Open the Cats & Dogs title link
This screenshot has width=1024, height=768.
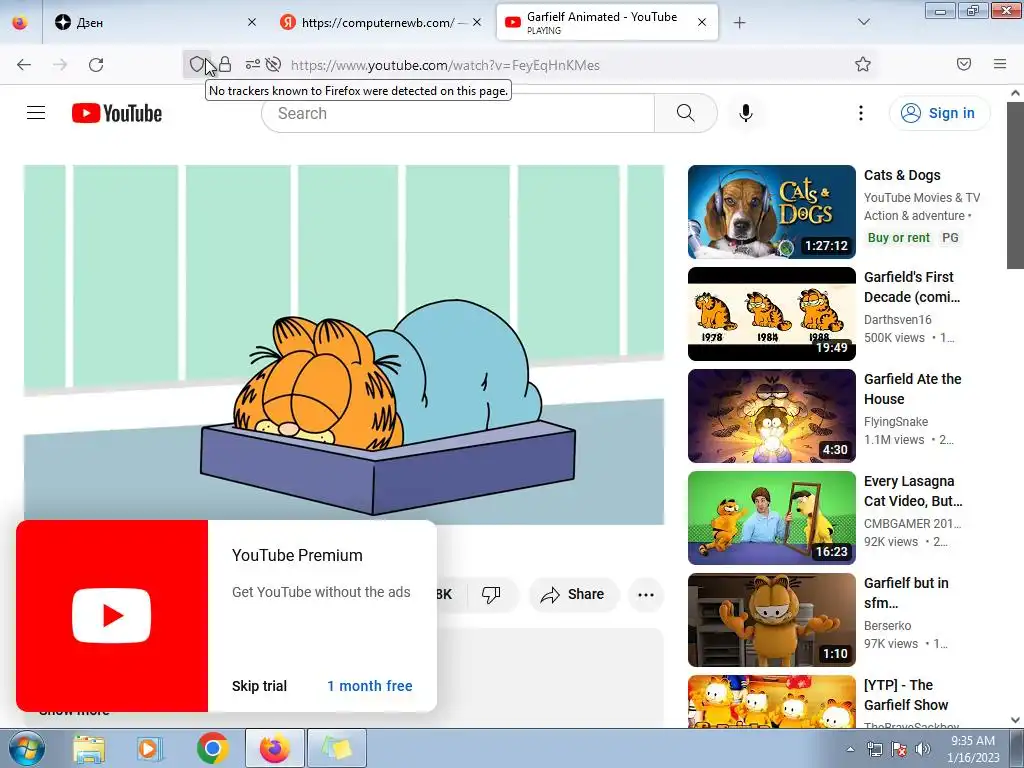click(902, 175)
